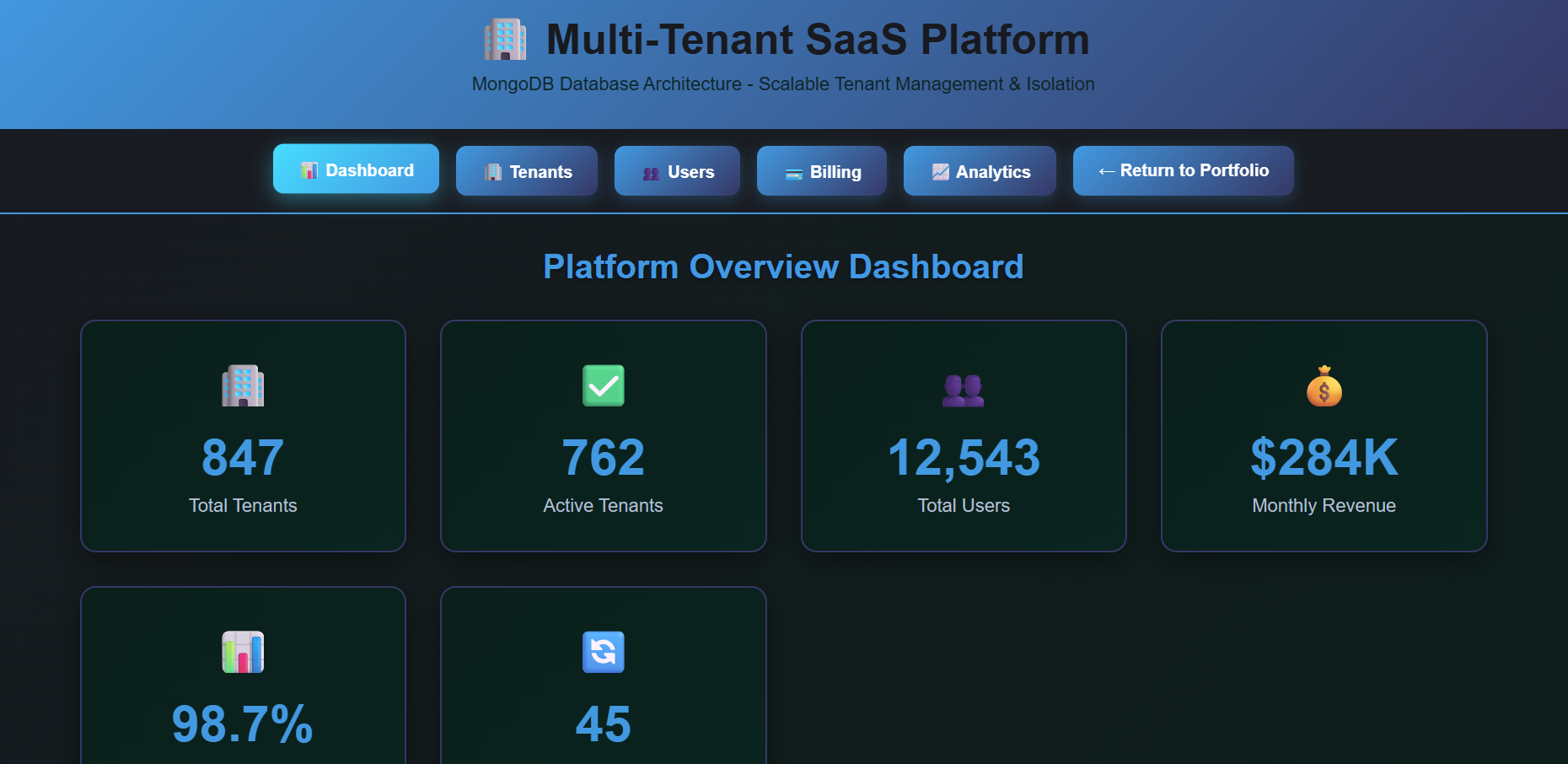Click the green checkmark icon on Active Tenants card
Screen dimensions: 1568x764
tap(603, 387)
